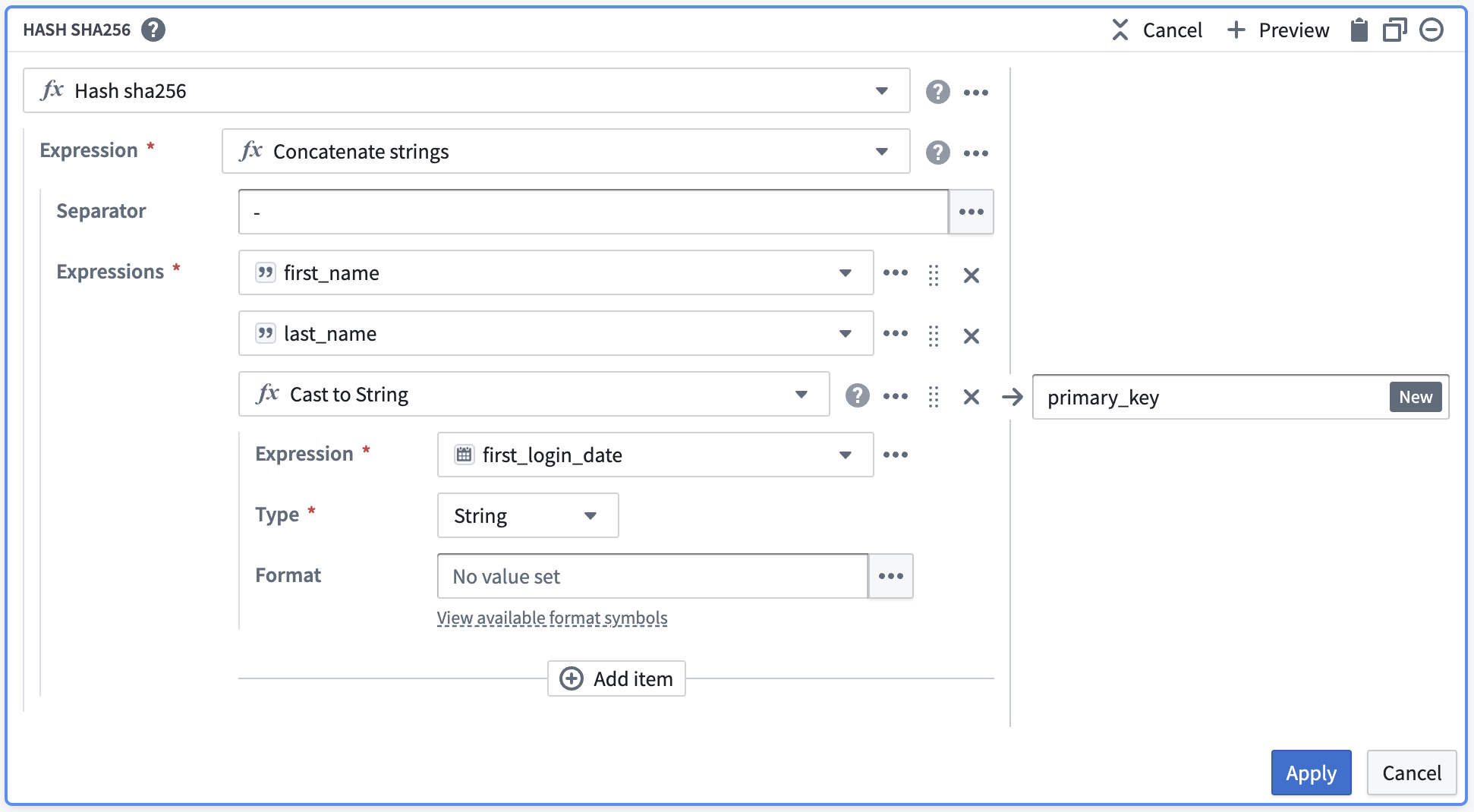Viewport: 1474px width, 812px height.
Task: Open the first_login_date column dropdown
Action: tap(845, 455)
